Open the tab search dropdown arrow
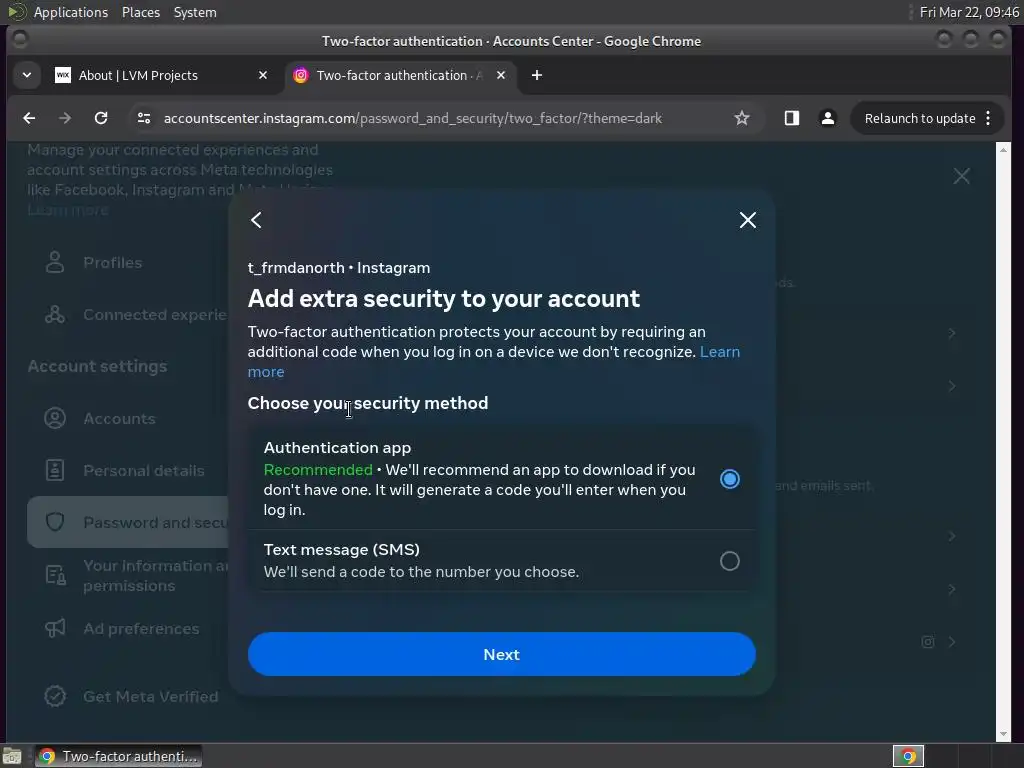Image resolution: width=1024 pixels, height=768 pixels. point(27,75)
